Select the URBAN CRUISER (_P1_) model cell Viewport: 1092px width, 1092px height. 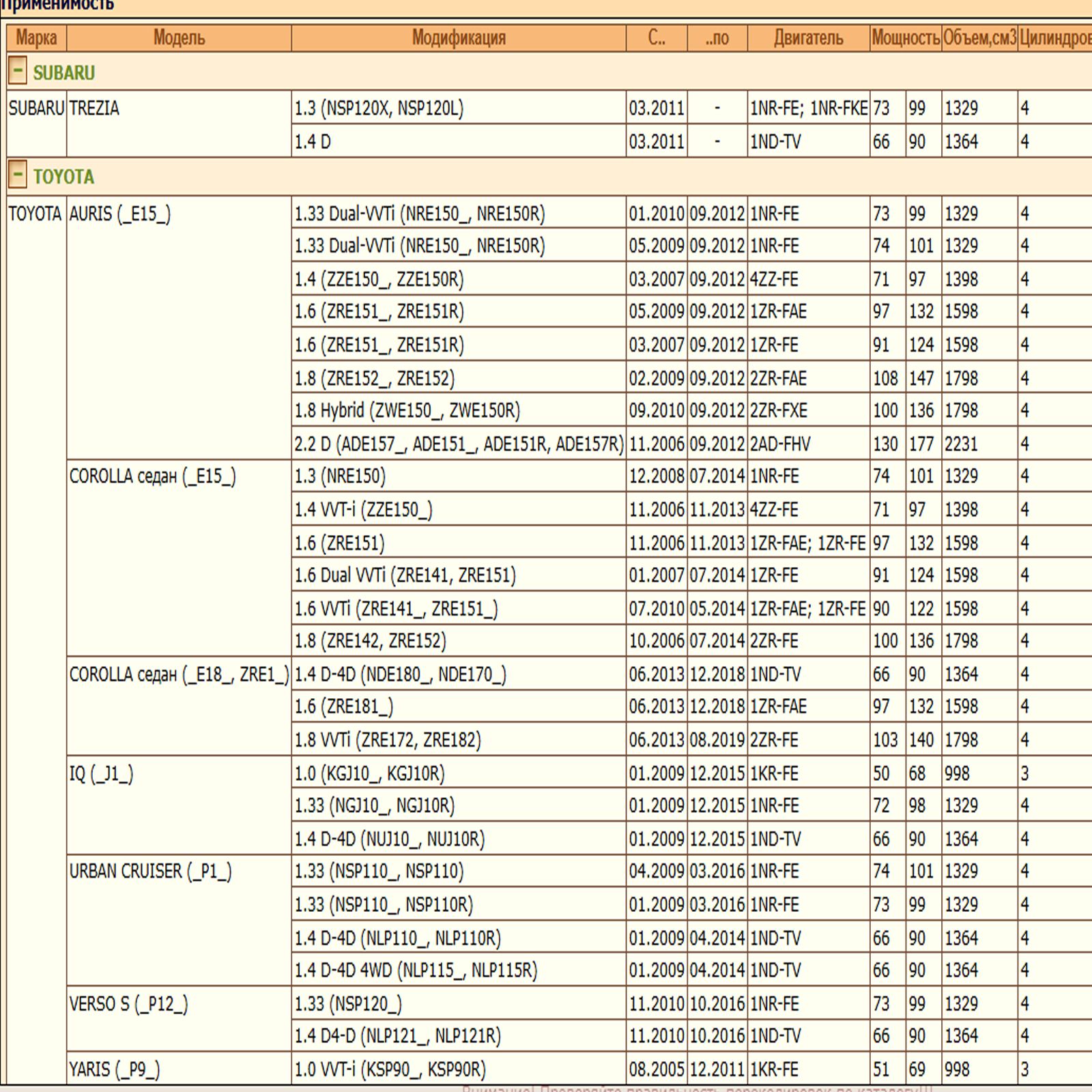(151, 872)
